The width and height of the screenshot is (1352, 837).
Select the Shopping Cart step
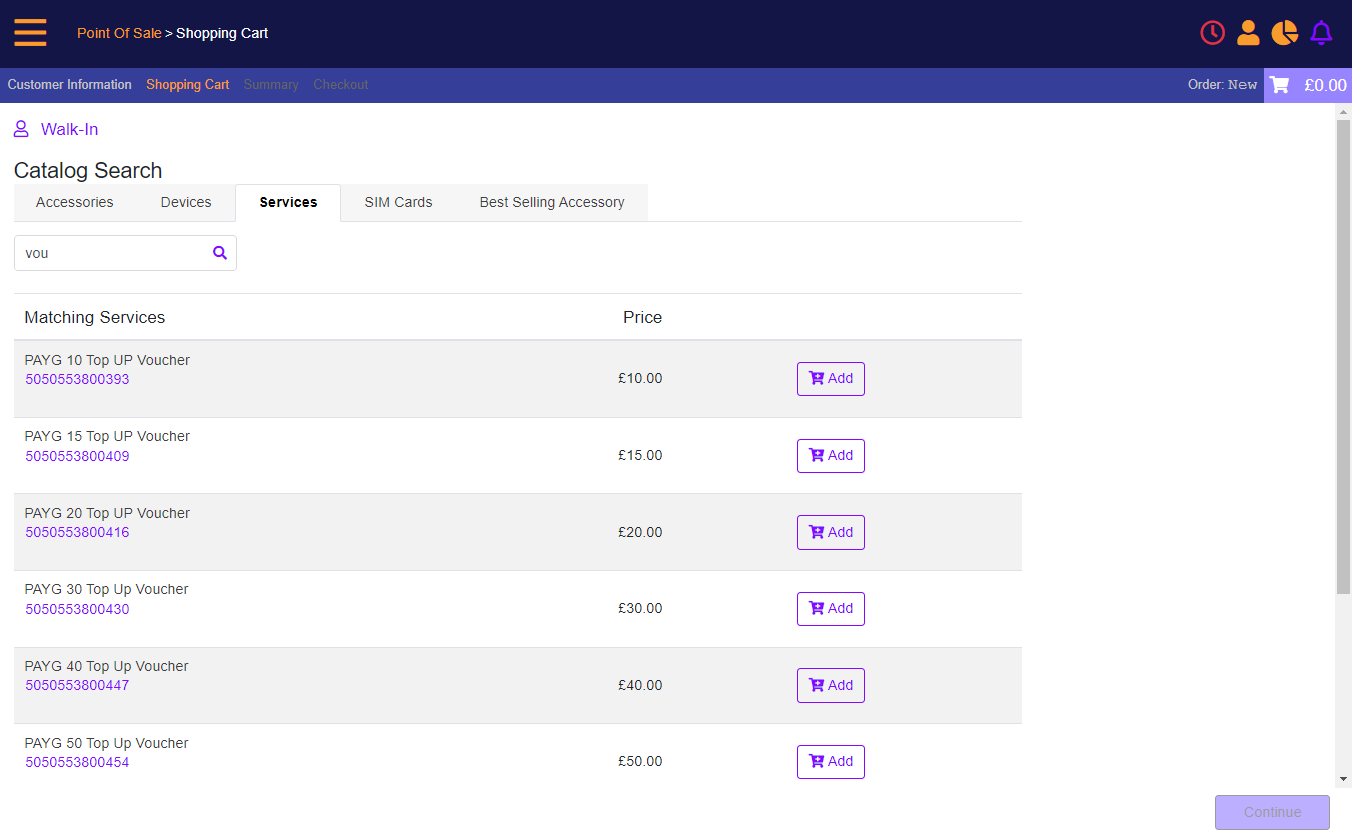(188, 85)
